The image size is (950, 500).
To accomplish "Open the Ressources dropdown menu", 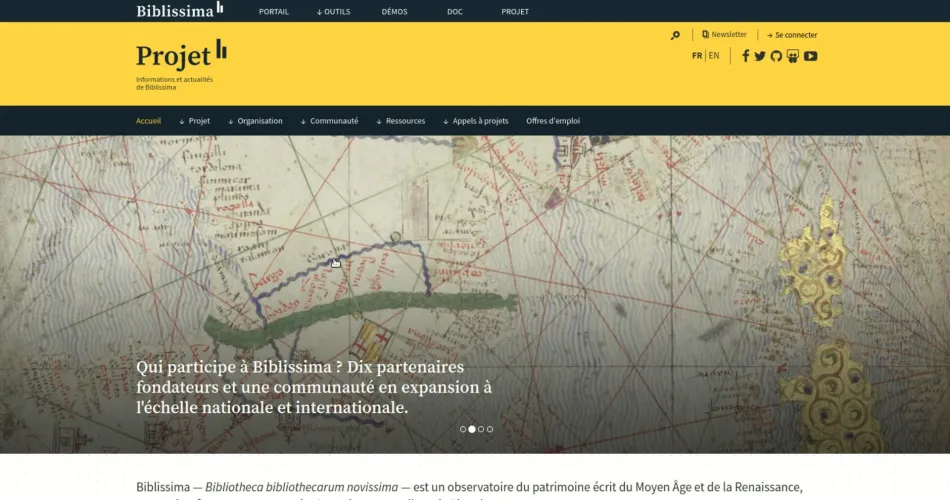I will pyautogui.click(x=400, y=121).
